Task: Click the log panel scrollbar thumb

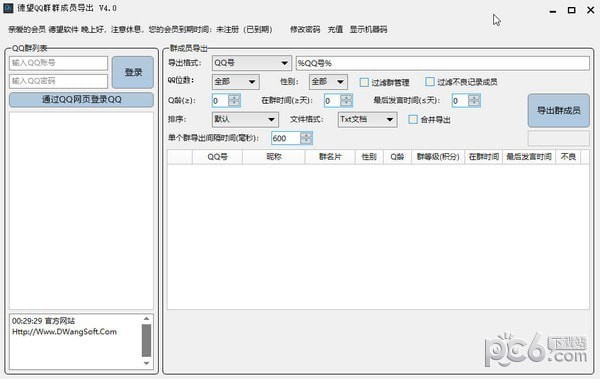Action: tap(147, 340)
